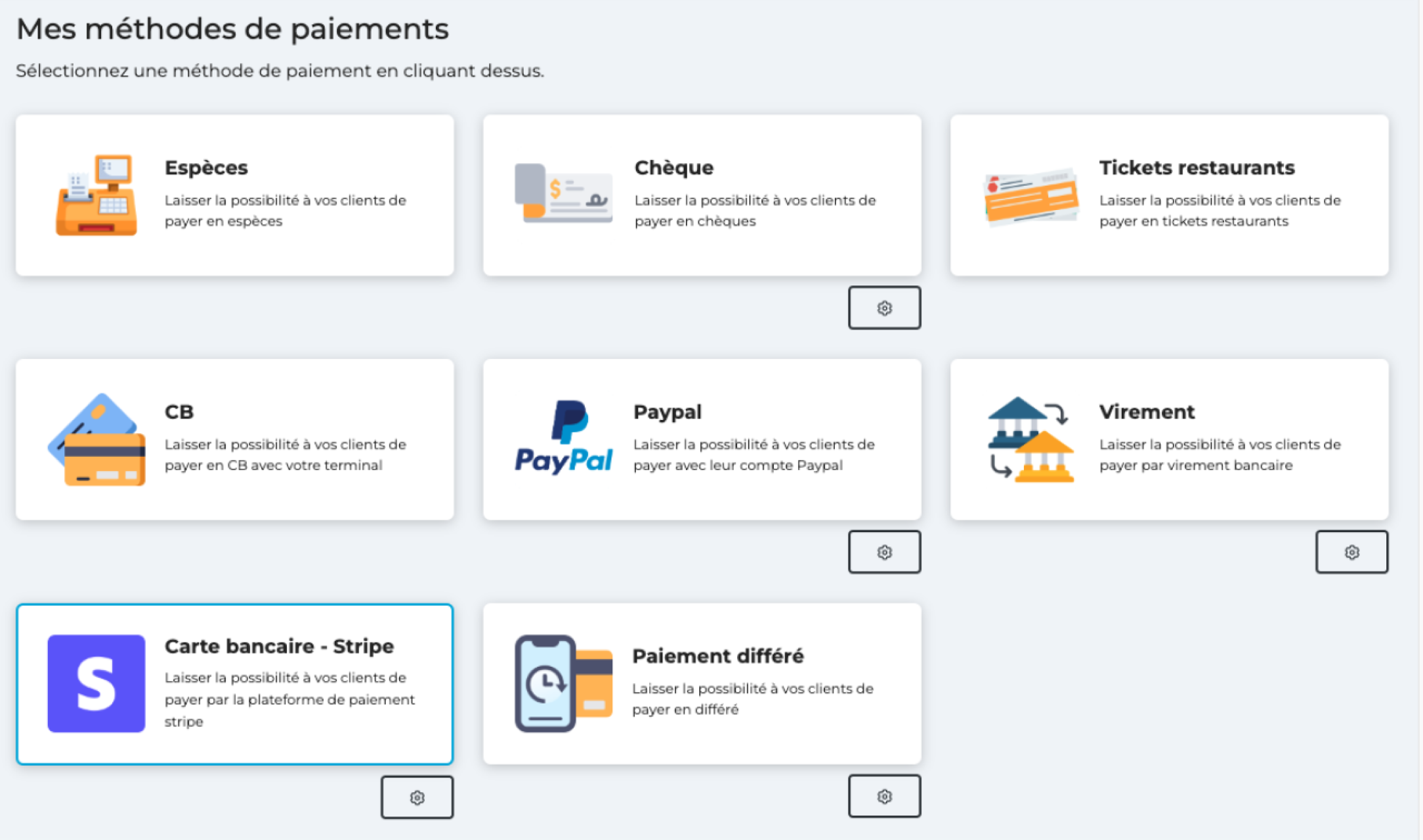Select the Tickets restaurants payment title
Image resolution: width=1423 pixels, height=840 pixels.
pos(1197,167)
